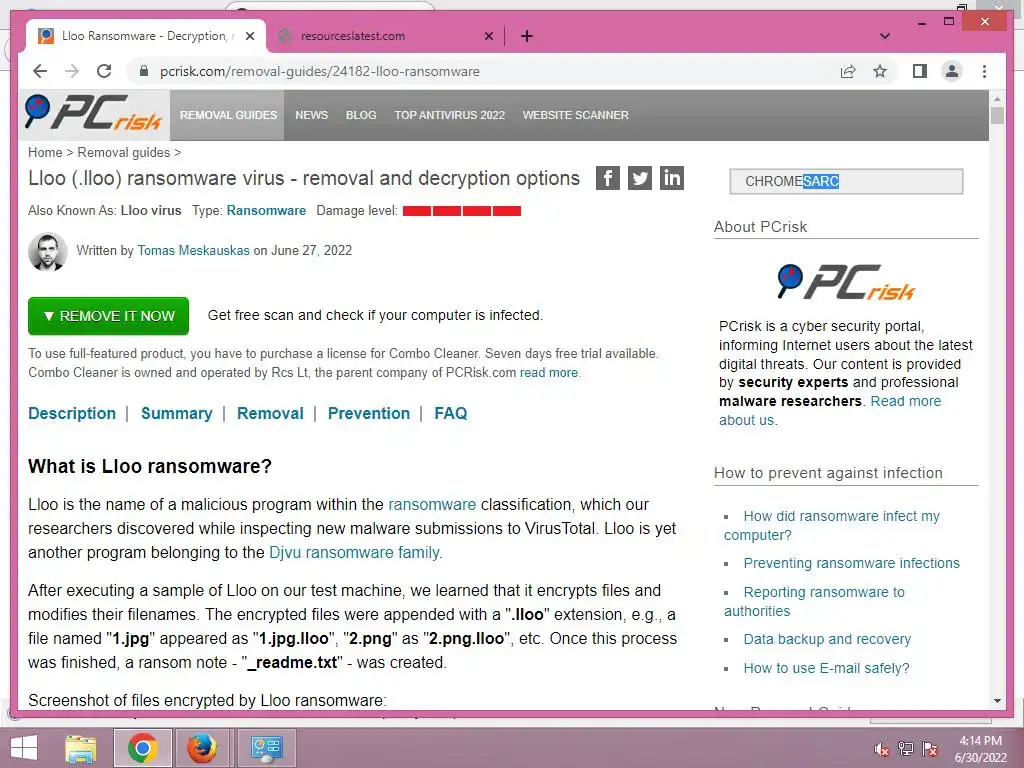
Task: Share article on Facebook
Action: click(x=607, y=178)
